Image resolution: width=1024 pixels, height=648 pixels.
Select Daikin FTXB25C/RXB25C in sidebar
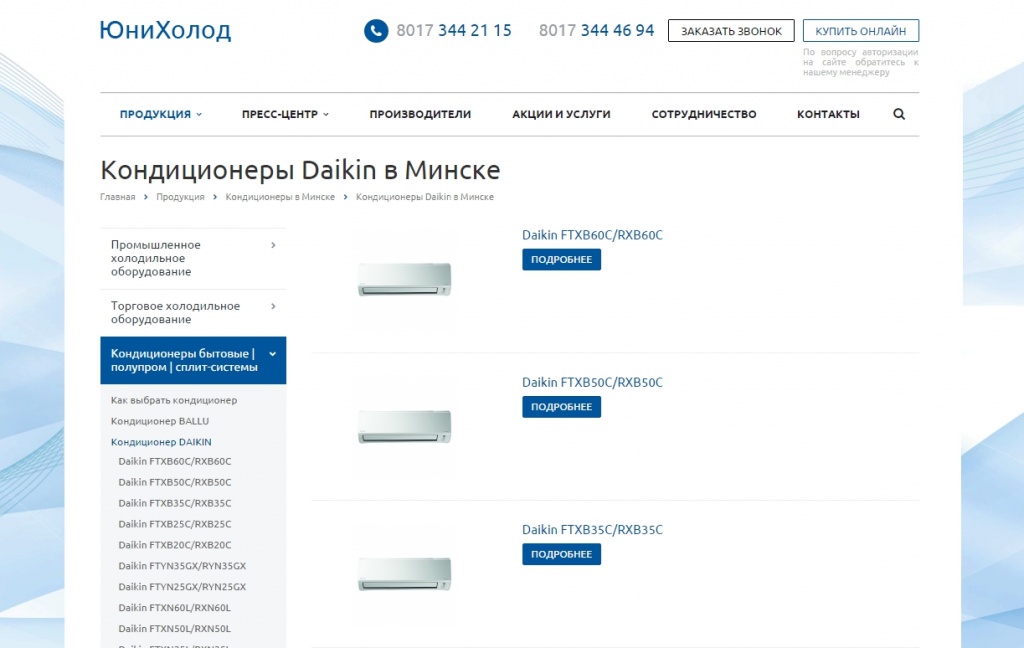[175, 524]
